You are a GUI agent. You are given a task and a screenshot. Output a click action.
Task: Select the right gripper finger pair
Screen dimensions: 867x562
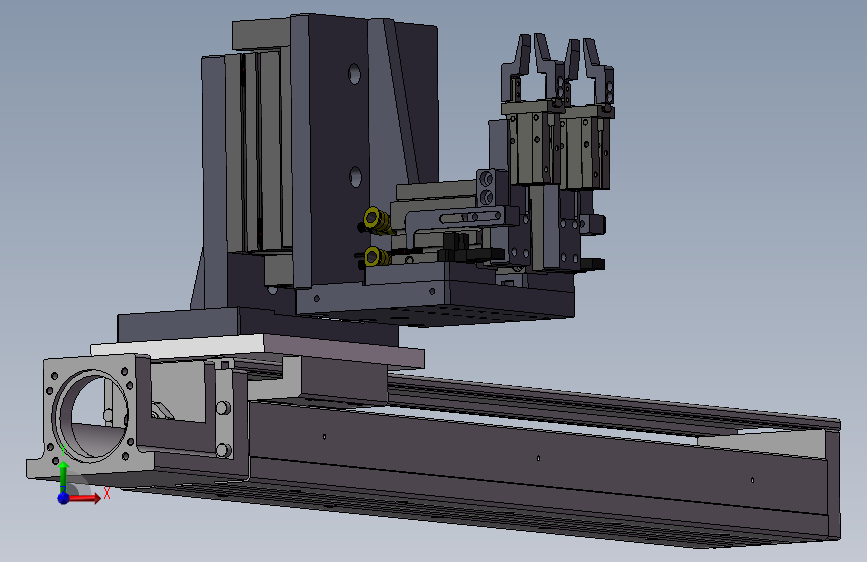[x=591, y=71]
